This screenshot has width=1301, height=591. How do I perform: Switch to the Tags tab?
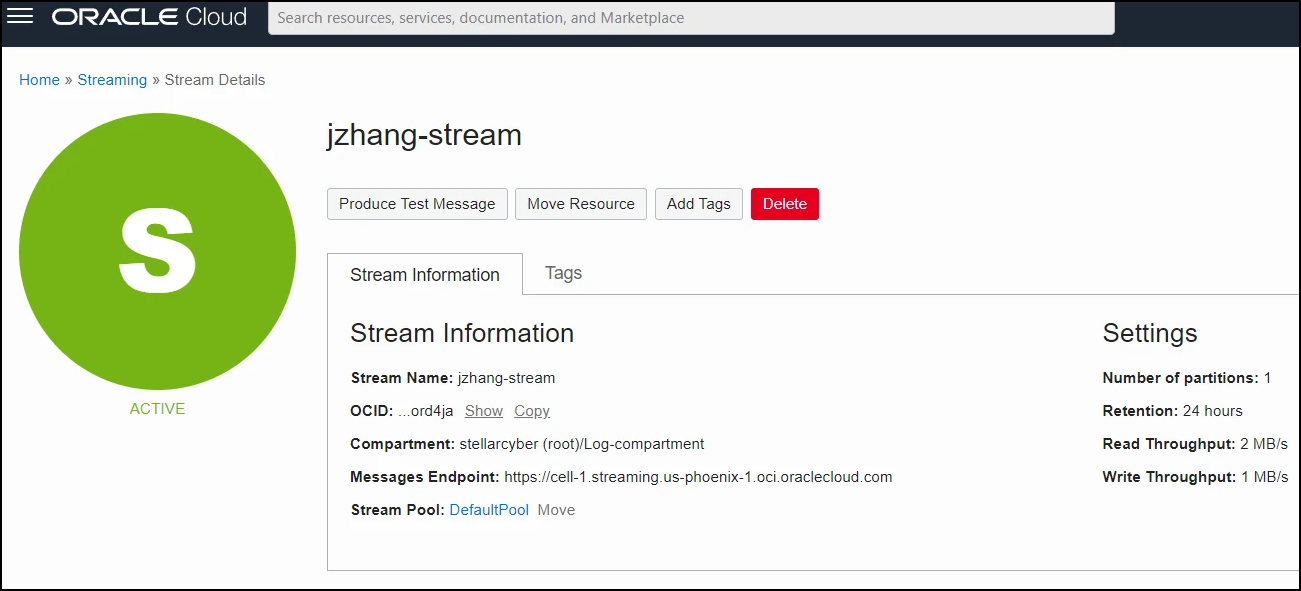563,273
